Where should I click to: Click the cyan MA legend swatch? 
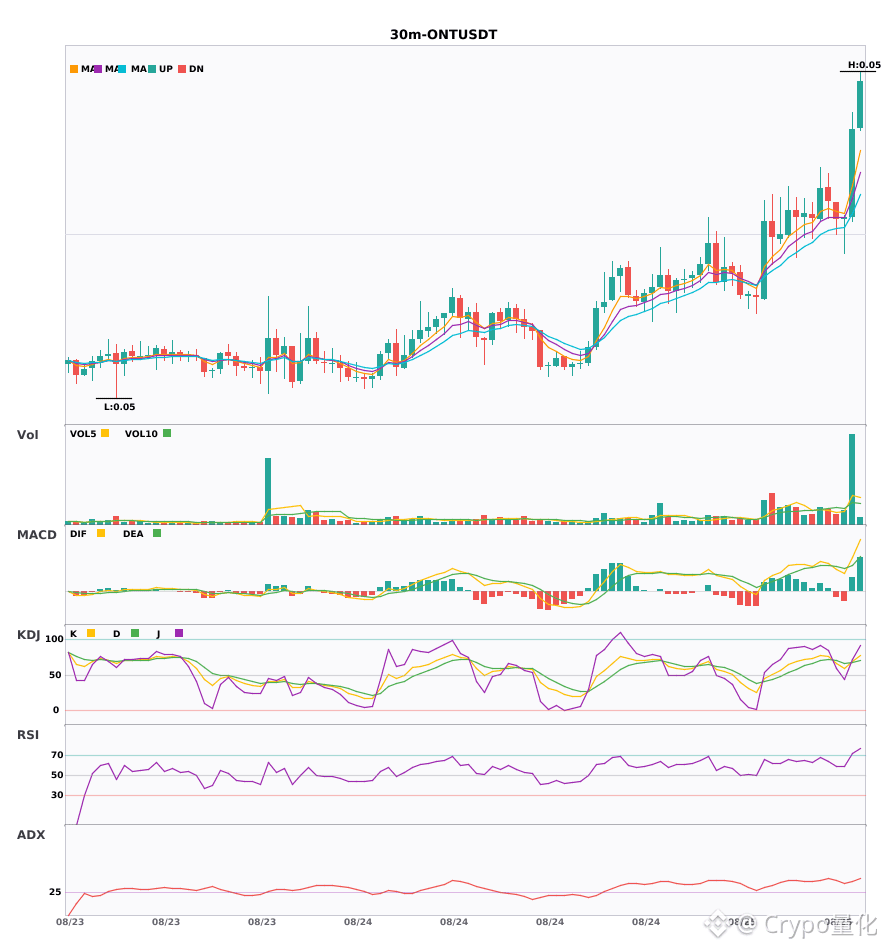click(122, 69)
